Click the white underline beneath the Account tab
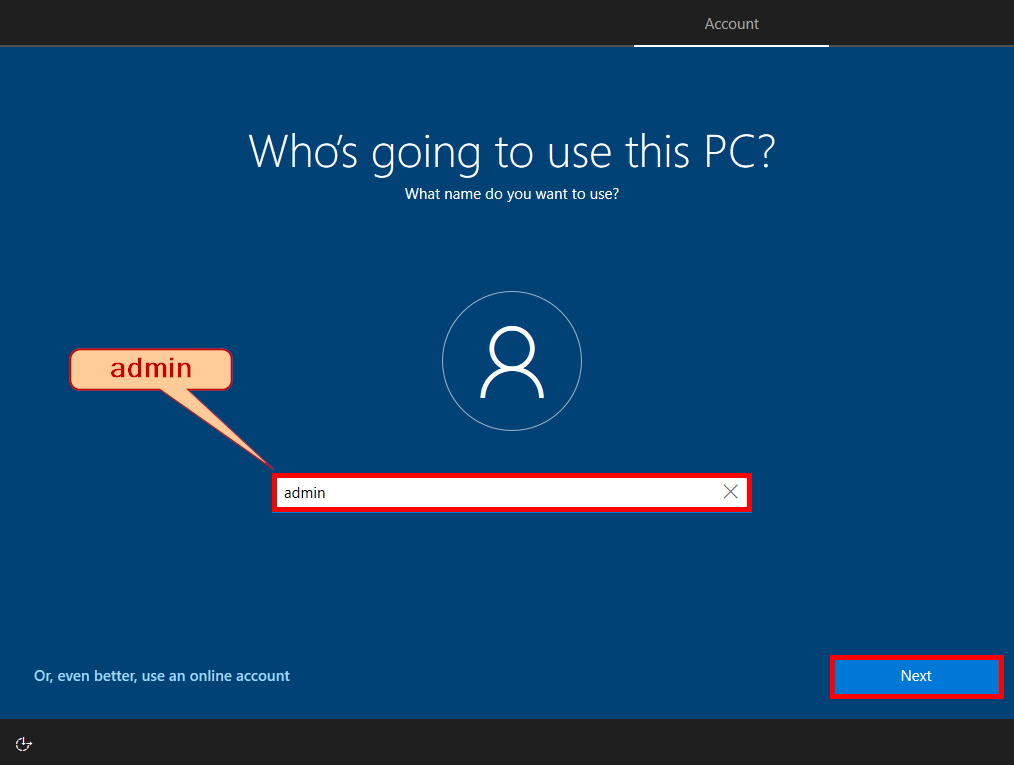Screen dimensions: 1014x765 tap(731, 46)
